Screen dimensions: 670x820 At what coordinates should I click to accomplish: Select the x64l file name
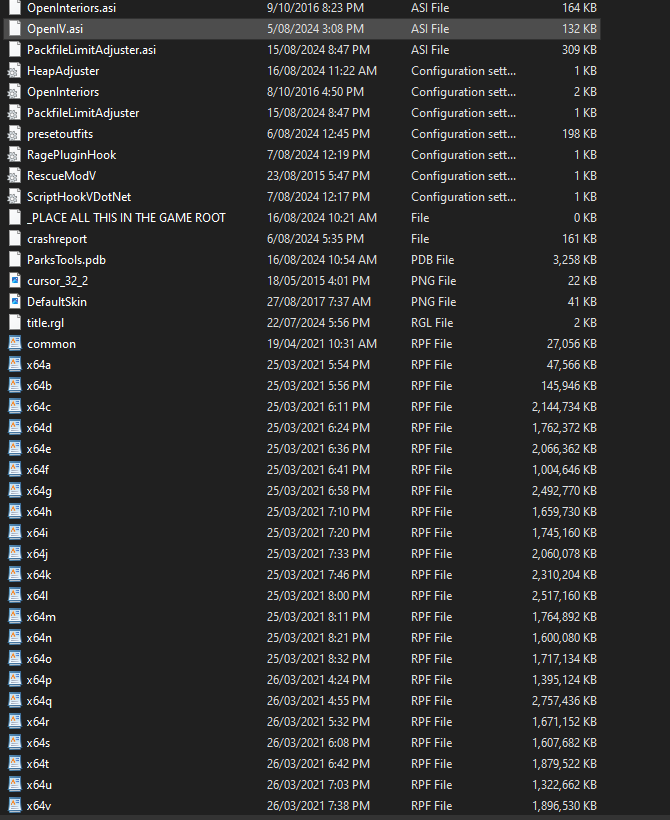click(38, 596)
